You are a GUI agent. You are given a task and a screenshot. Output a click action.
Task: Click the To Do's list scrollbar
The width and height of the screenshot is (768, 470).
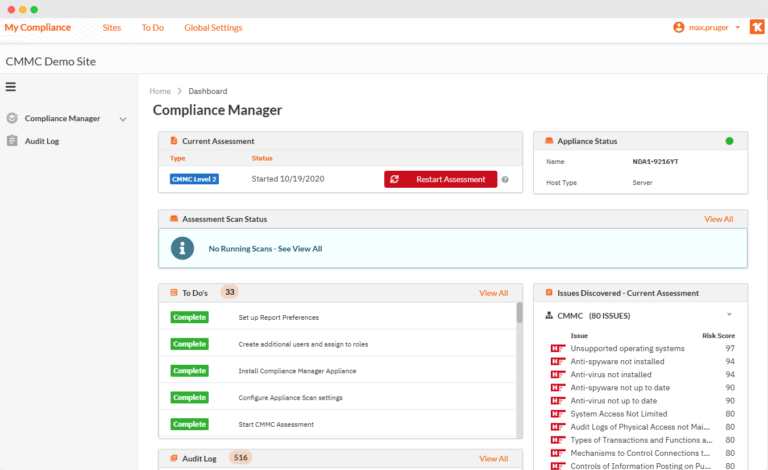tap(519, 313)
